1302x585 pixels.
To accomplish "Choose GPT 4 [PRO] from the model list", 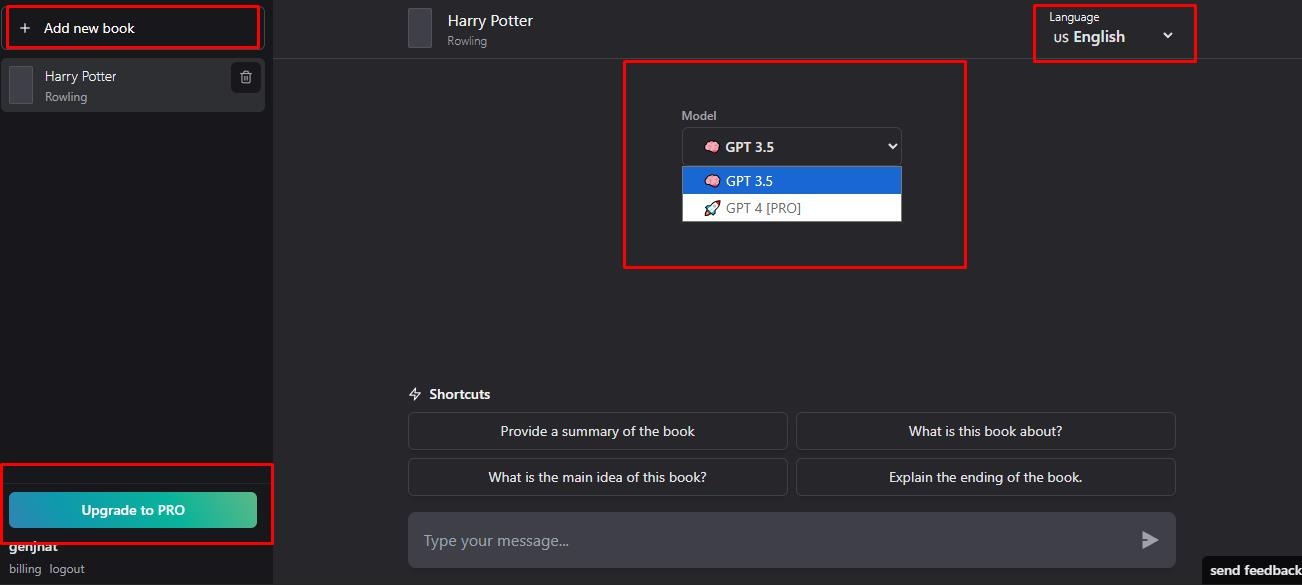I will (791, 208).
